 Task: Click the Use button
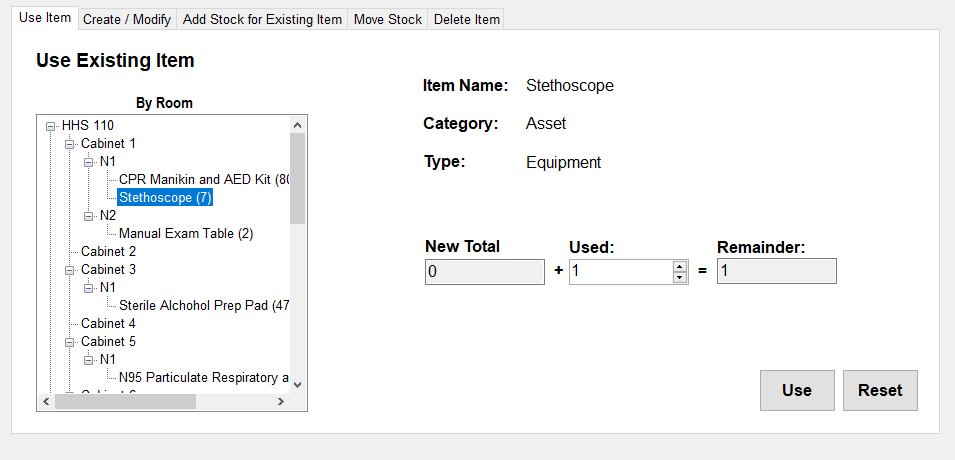pos(797,390)
